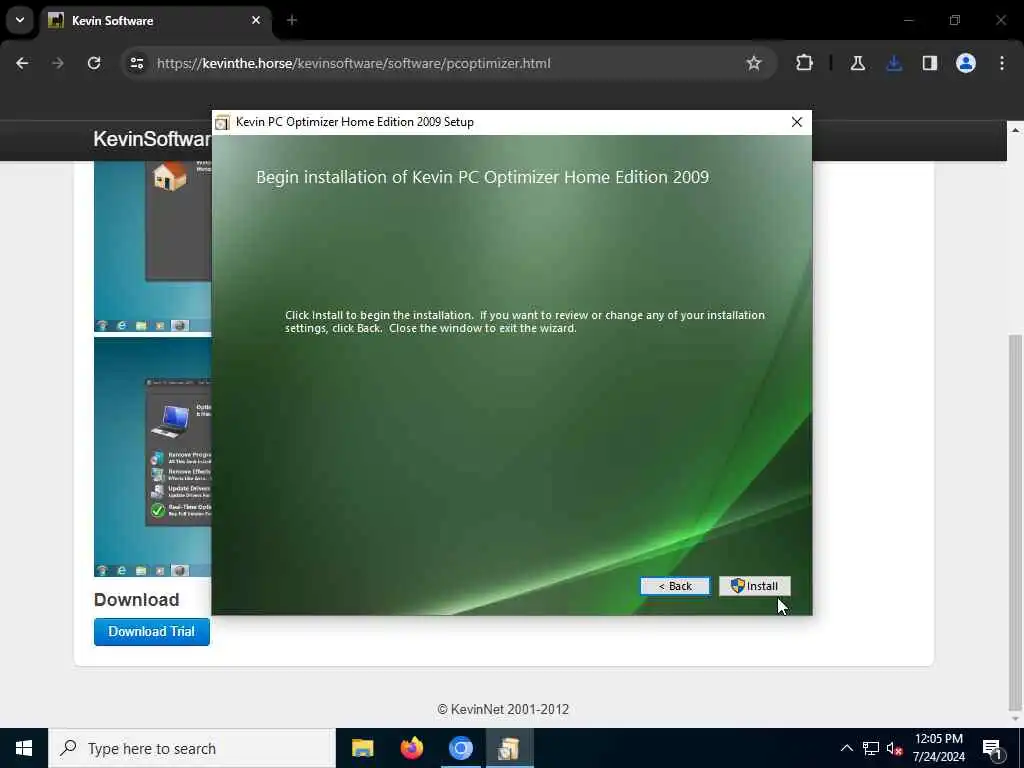
Task: Select the Kevin Software browser tab
Action: click(x=157, y=20)
